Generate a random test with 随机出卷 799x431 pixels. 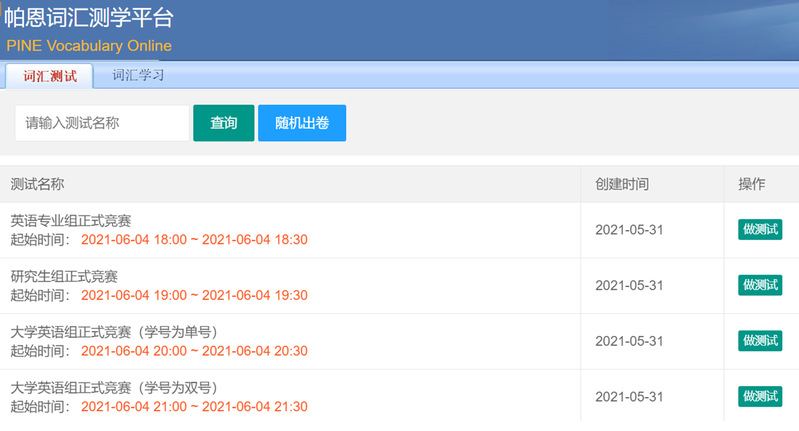point(302,123)
